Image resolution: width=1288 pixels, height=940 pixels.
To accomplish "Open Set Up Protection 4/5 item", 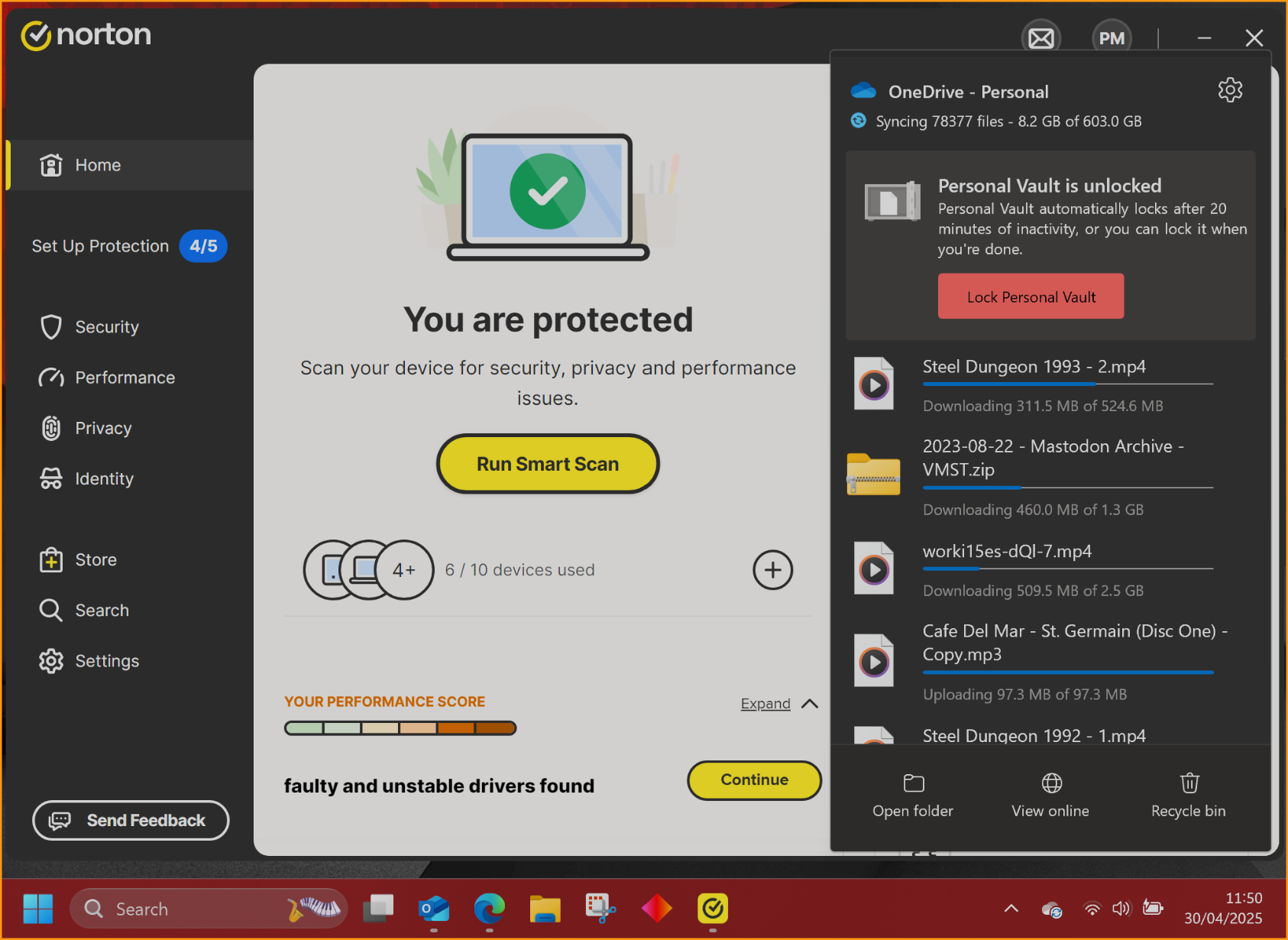I will click(130, 246).
